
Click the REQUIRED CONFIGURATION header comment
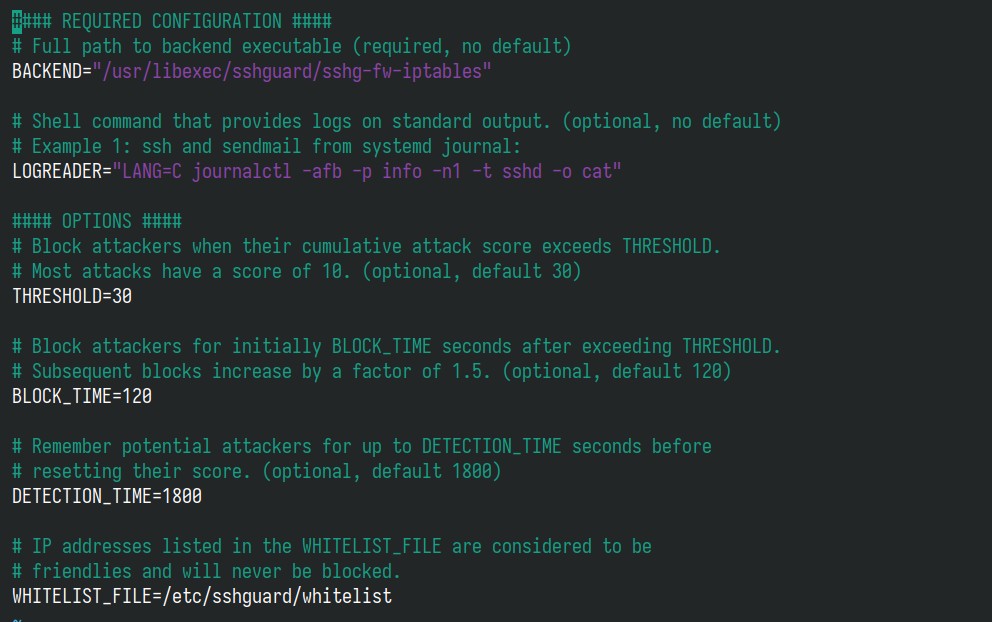(x=172, y=21)
